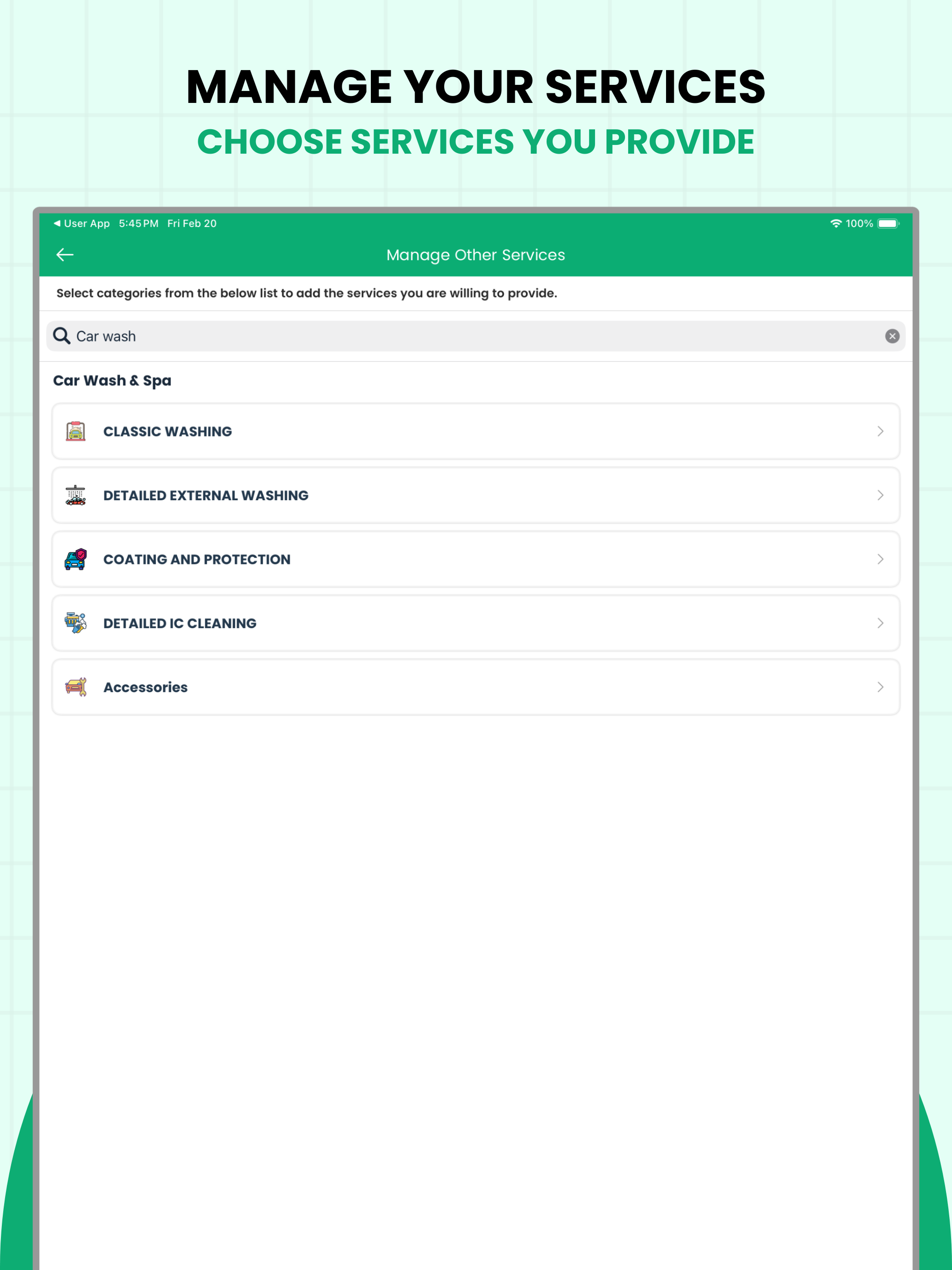Expand the DETAILED IC CLEANING chevron
Screen dimensions: 952x1270
[880, 623]
